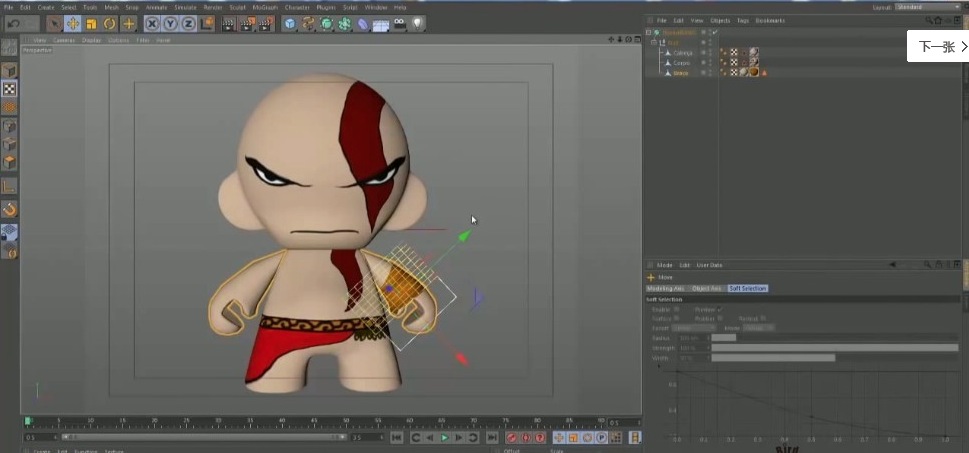
Task: Open the spline pen tools icon
Action: point(308,24)
